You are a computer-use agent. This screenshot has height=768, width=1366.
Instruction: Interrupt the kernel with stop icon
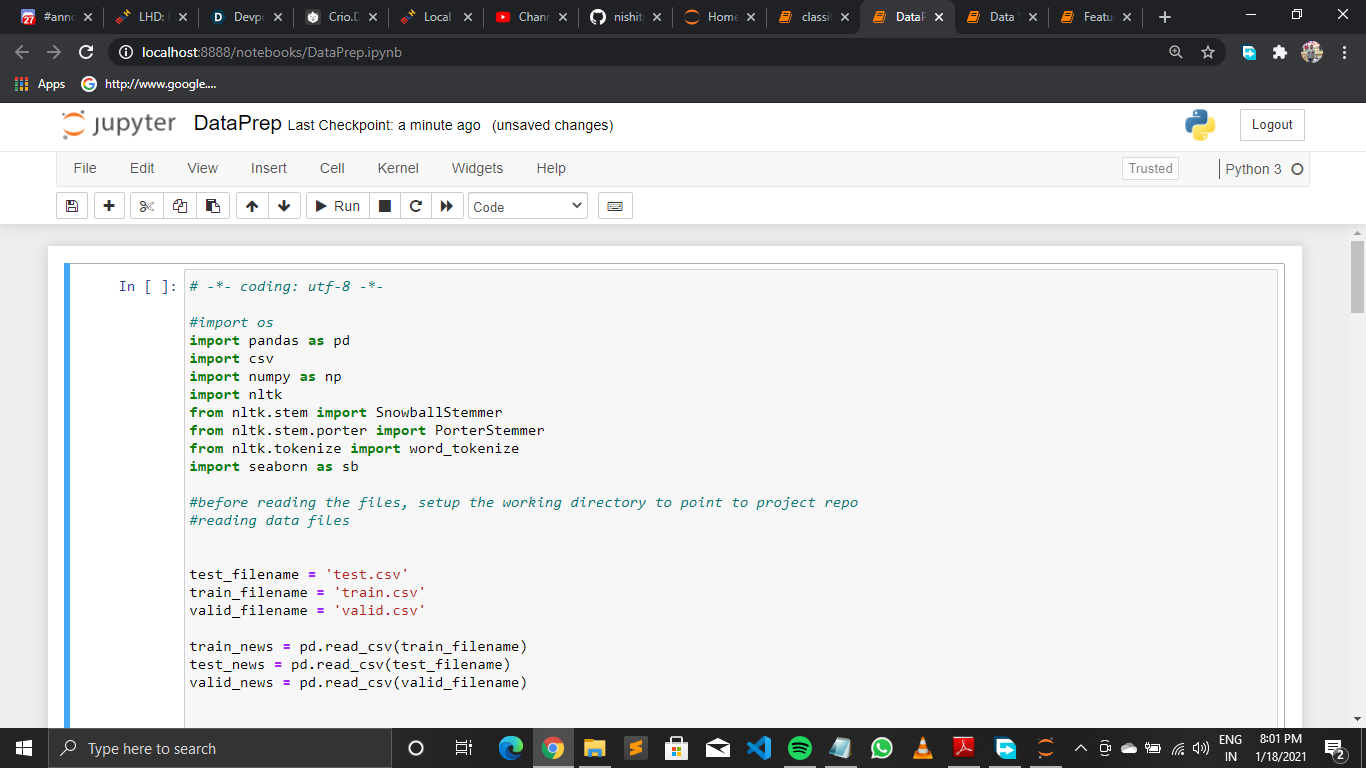(x=384, y=206)
